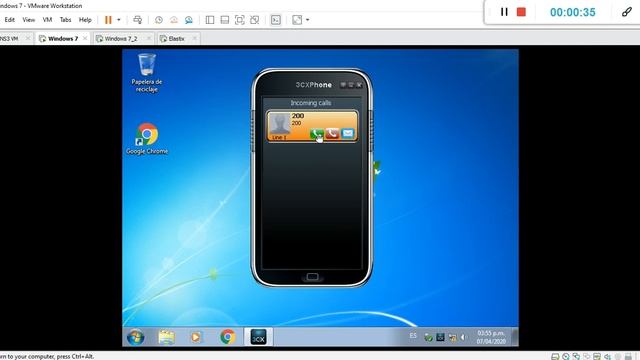Select 3CXPhone taskbar button

[258, 337]
